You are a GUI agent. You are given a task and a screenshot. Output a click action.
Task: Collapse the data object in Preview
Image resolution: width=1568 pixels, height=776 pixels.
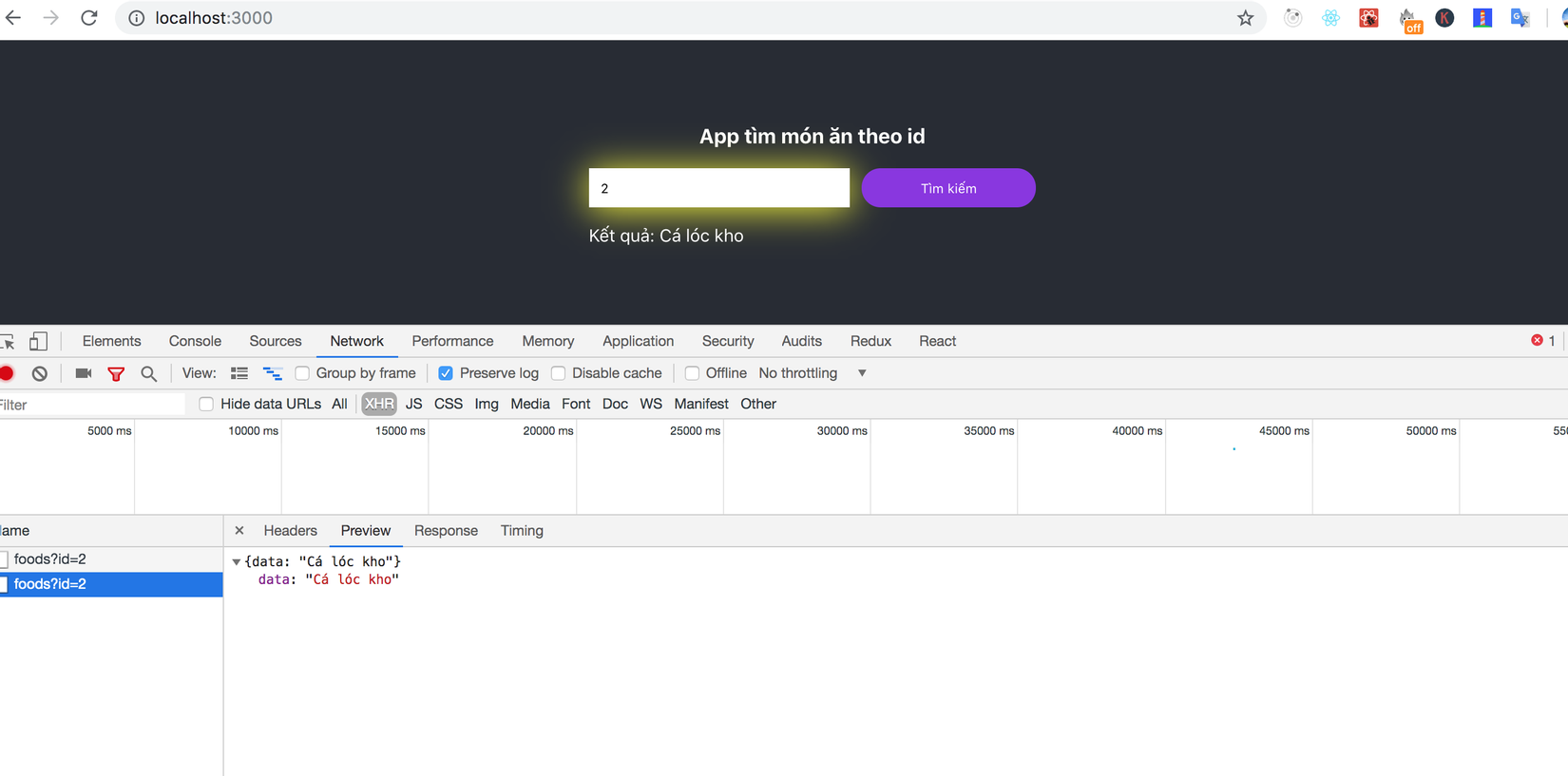(237, 561)
